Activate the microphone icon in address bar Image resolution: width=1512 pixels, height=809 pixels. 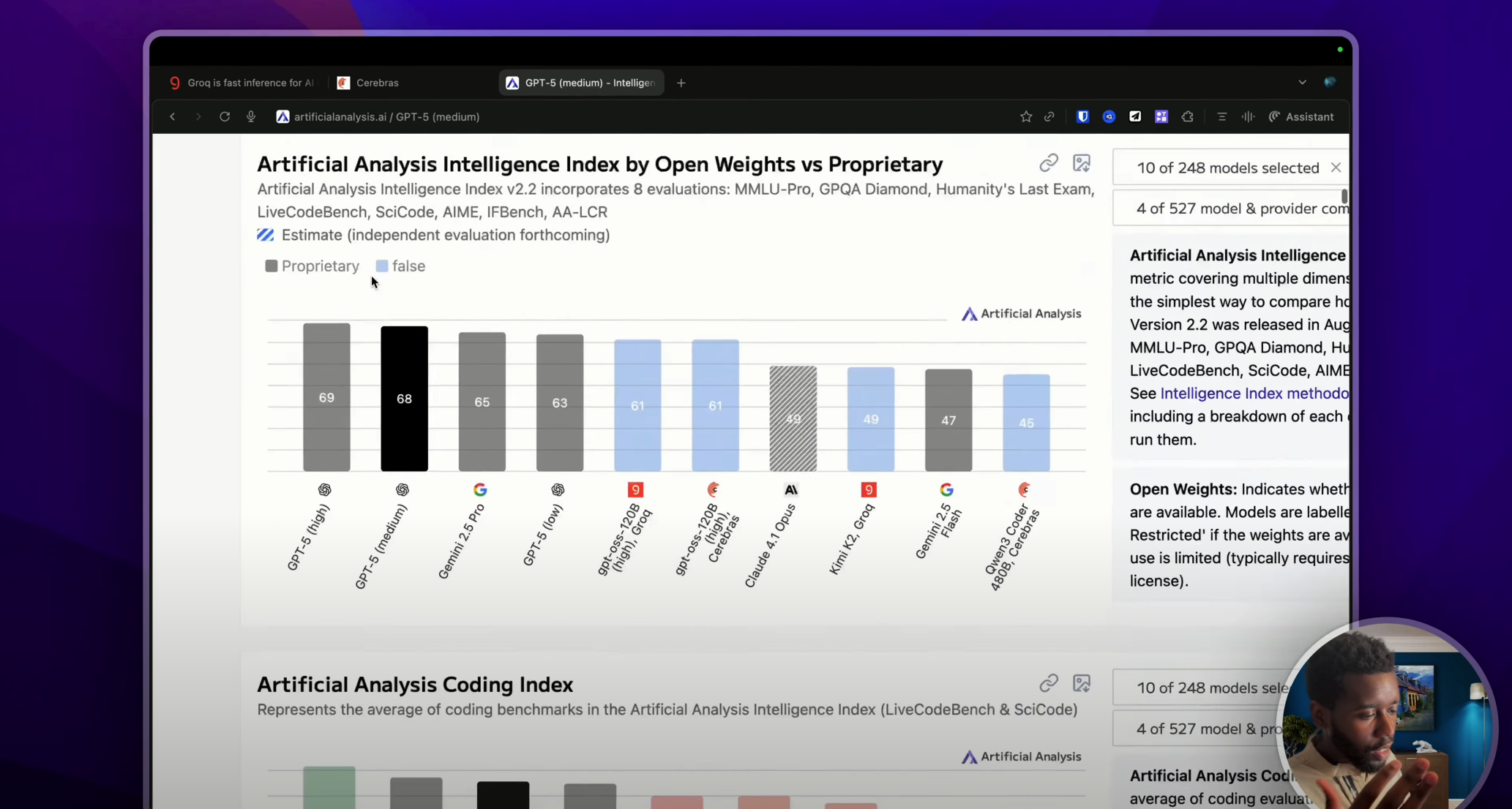251,116
